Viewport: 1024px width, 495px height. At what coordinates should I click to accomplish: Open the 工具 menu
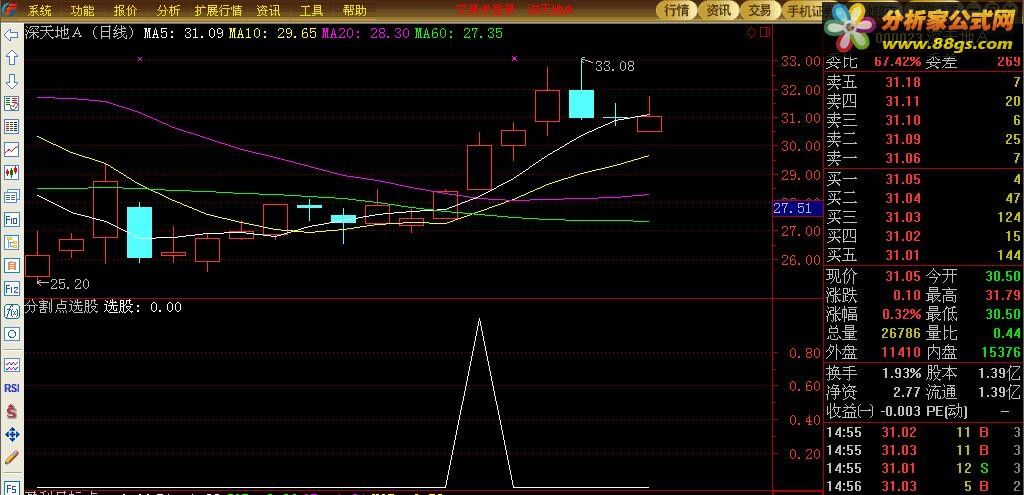point(311,10)
